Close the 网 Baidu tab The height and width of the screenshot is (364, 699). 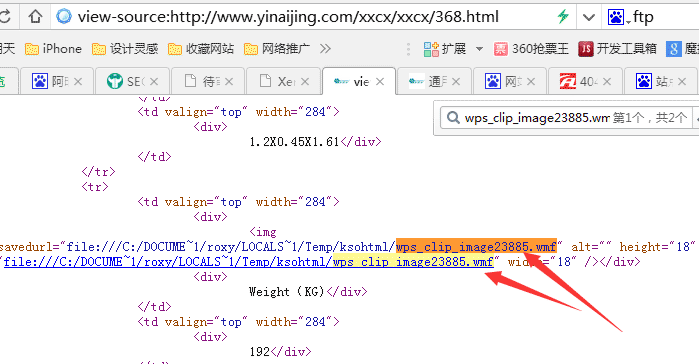coord(530,82)
